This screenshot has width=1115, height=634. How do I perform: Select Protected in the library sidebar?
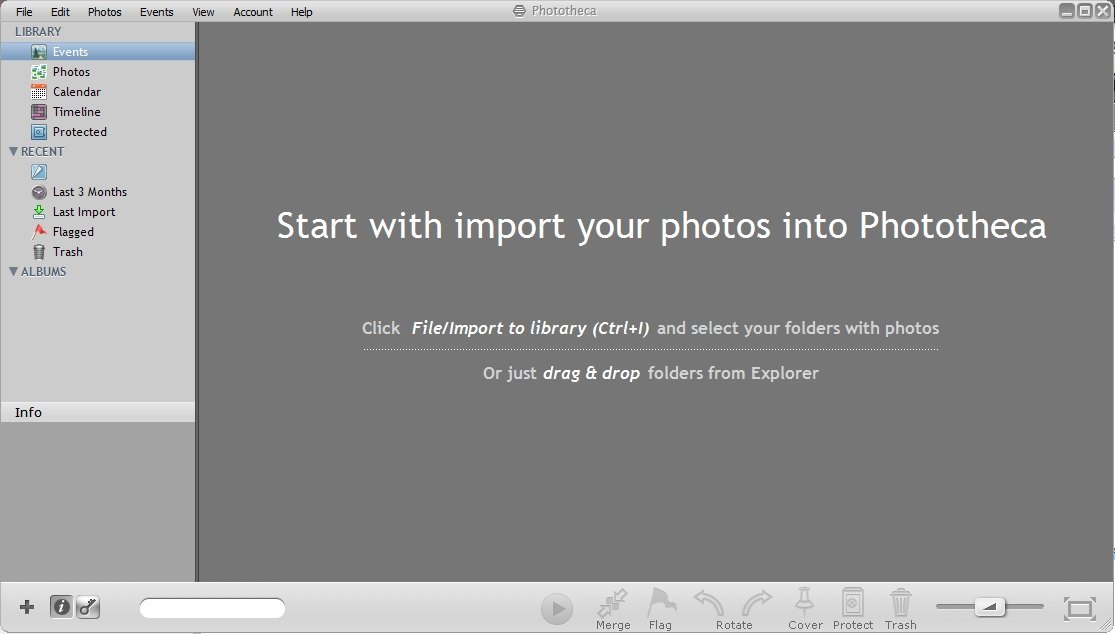click(80, 131)
